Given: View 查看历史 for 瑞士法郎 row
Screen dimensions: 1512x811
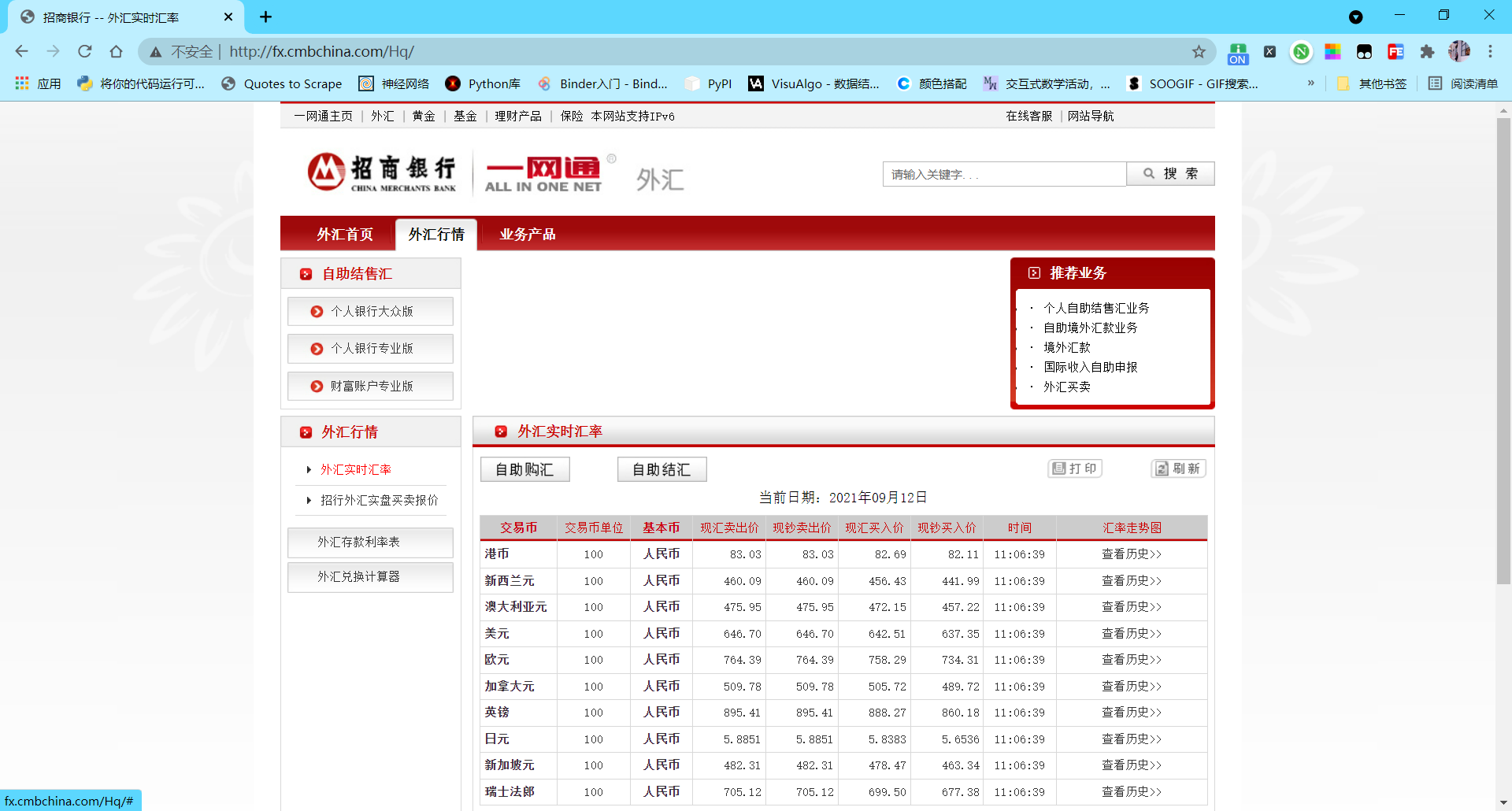Looking at the screenshot, I should click(x=1132, y=792).
